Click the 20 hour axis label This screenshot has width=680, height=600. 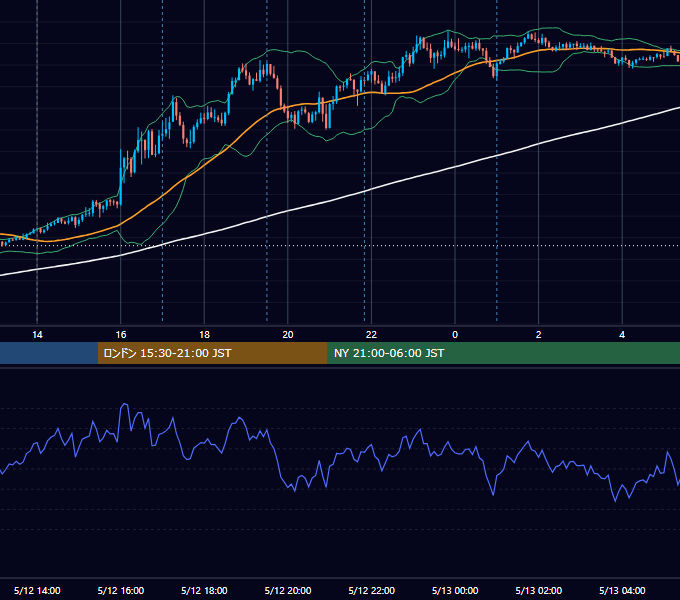pos(288,335)
